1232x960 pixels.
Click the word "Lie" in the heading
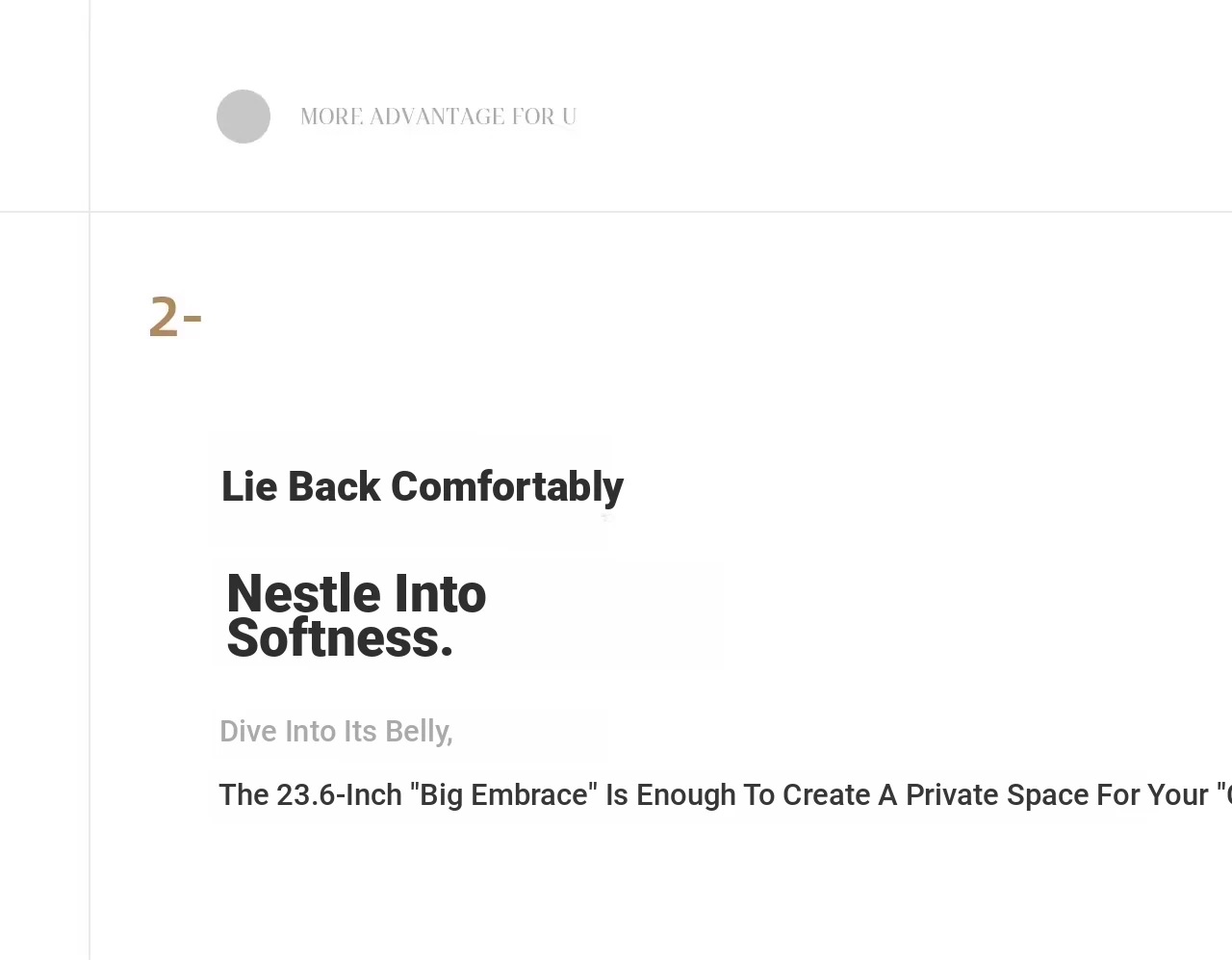pyautogui.click(x=249, y=487)
